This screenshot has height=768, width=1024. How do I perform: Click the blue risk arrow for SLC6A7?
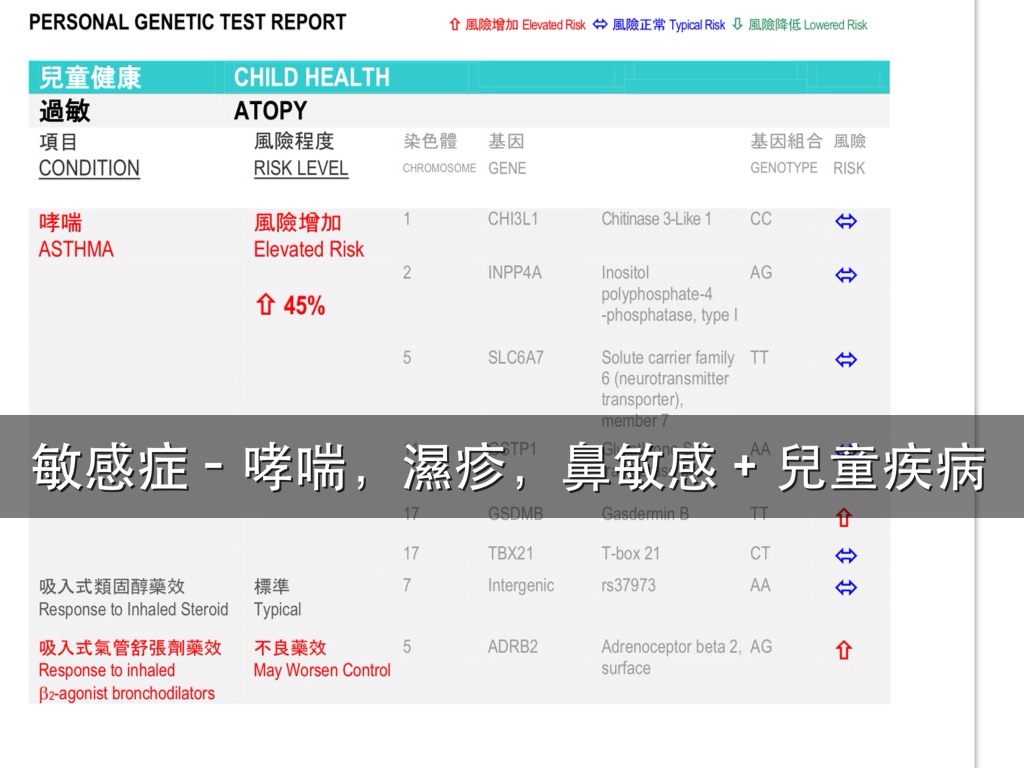pyautogui.click(x=846, y=360)
